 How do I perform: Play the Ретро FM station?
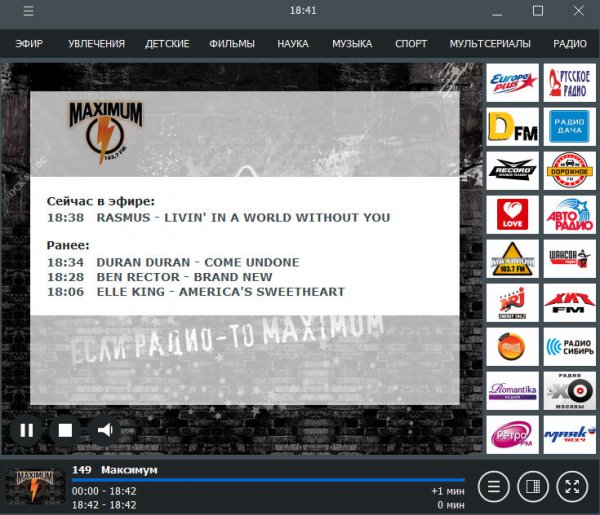512,435
